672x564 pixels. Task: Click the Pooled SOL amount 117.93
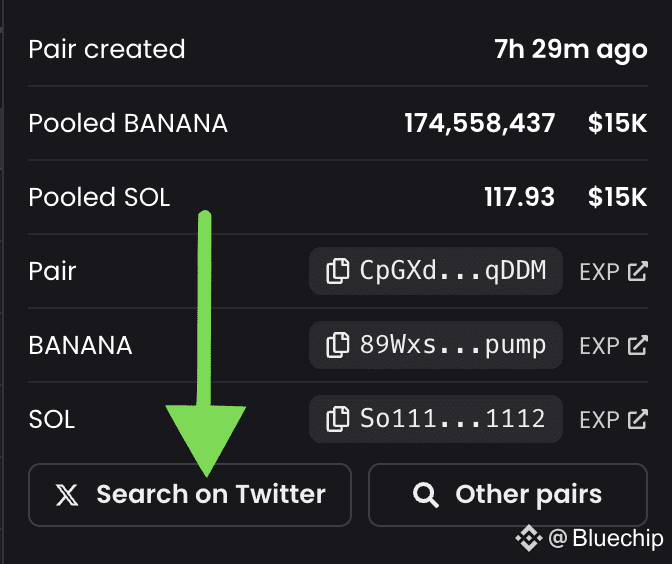[x=519, y=197]
